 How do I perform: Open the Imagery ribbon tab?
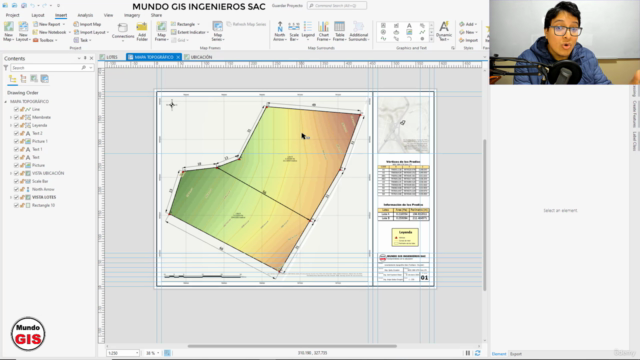(x=132, y=15)
